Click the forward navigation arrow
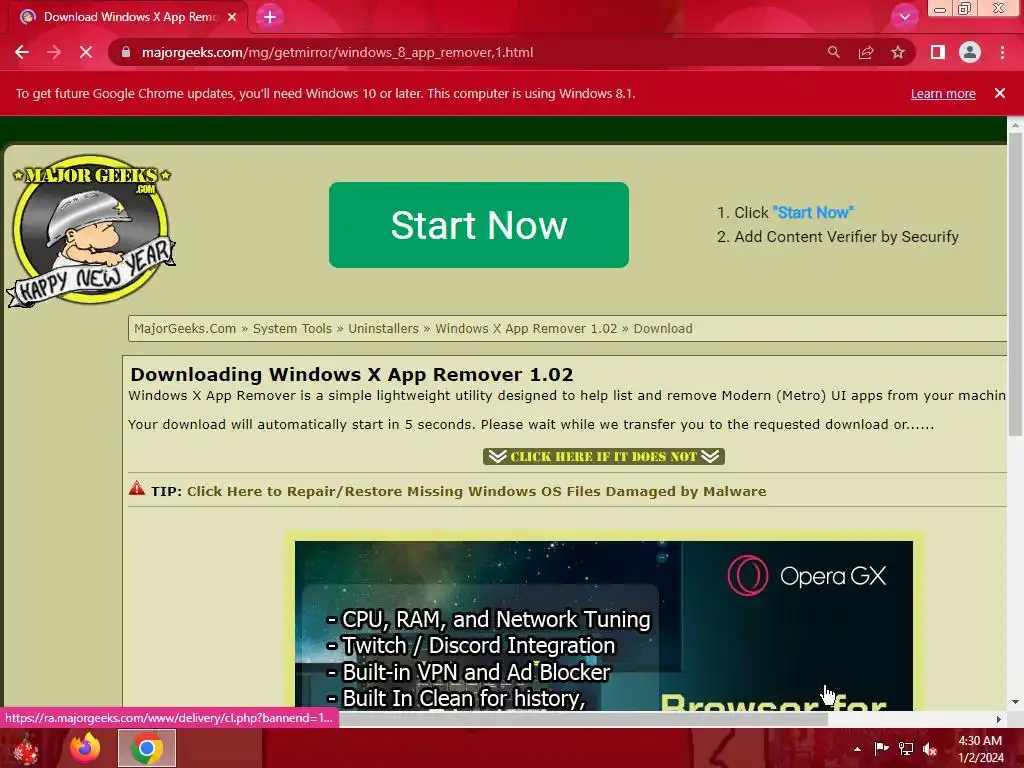Screen dimensions: 1024x768 [x=54, y=52]
